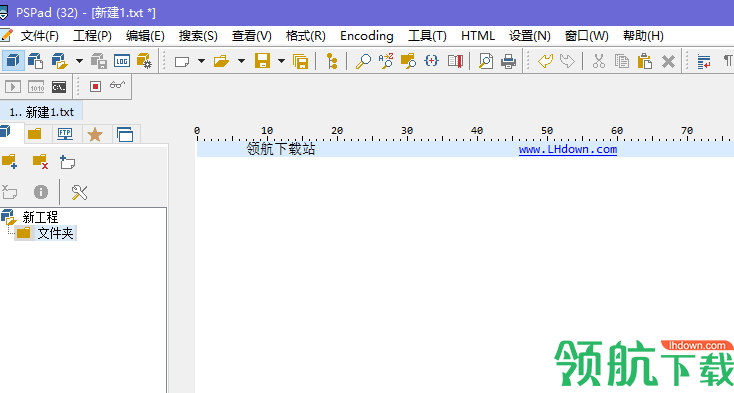Open the LOG window icon
Viewport: 734px width, 393px height.
[x=122, y=61]
